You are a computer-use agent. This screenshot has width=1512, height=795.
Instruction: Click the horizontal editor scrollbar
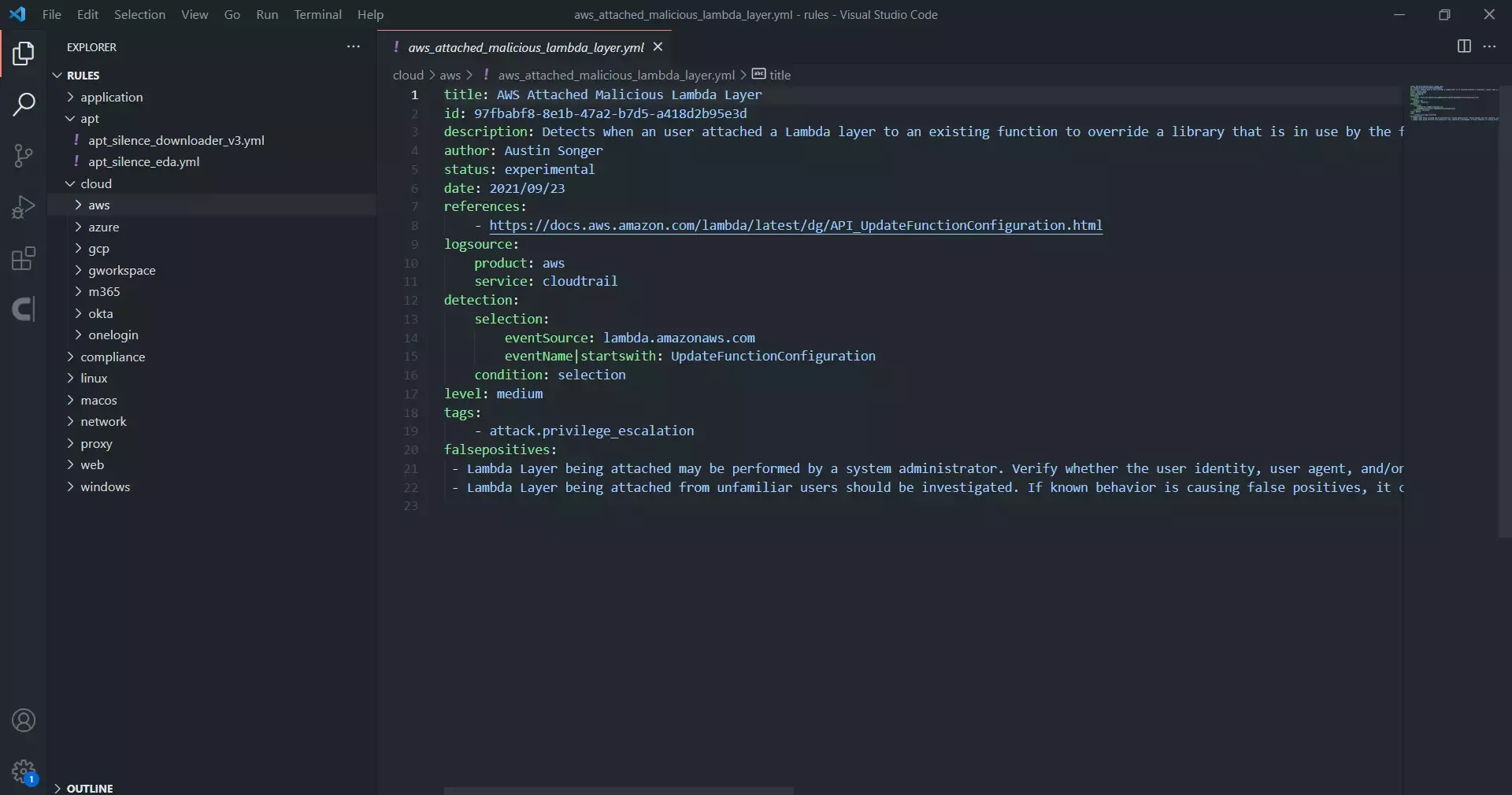pos(618,790)
